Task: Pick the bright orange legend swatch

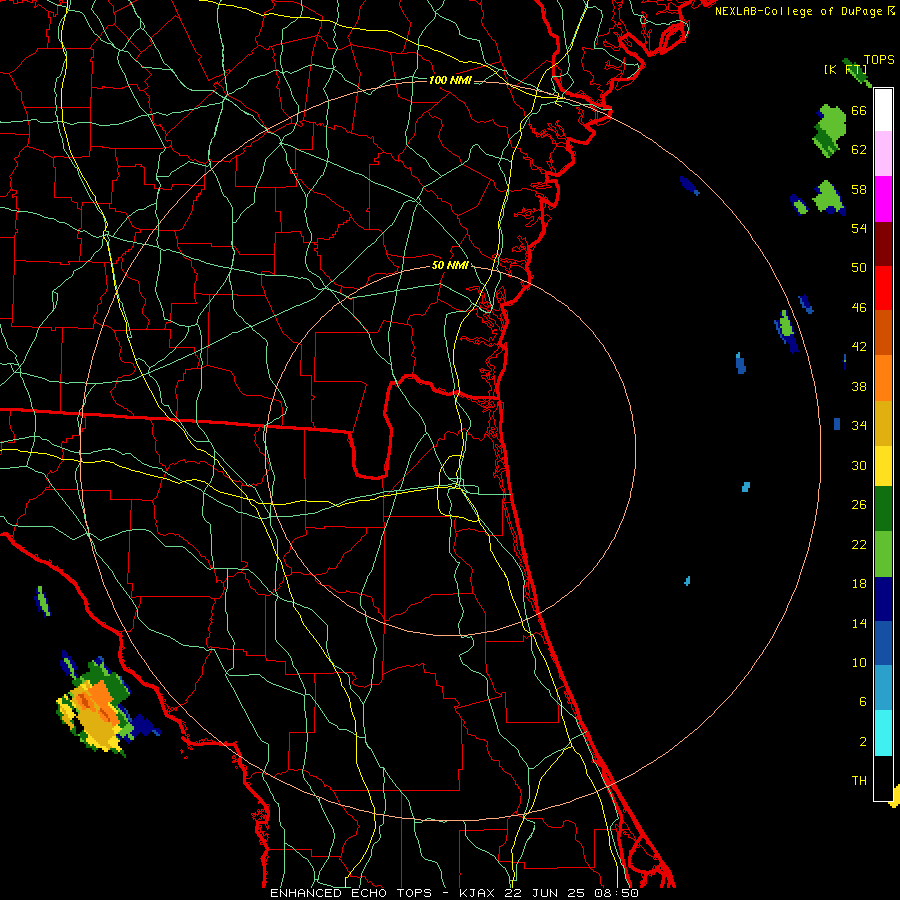Action: 883,377
